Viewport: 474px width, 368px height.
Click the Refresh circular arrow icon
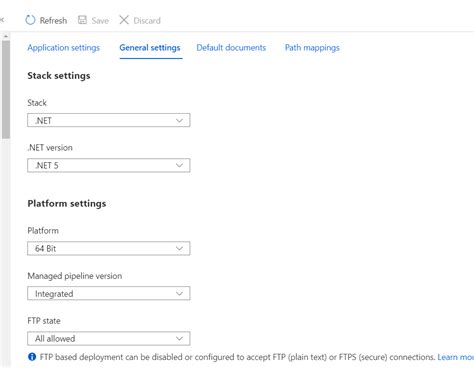[30, 20]
